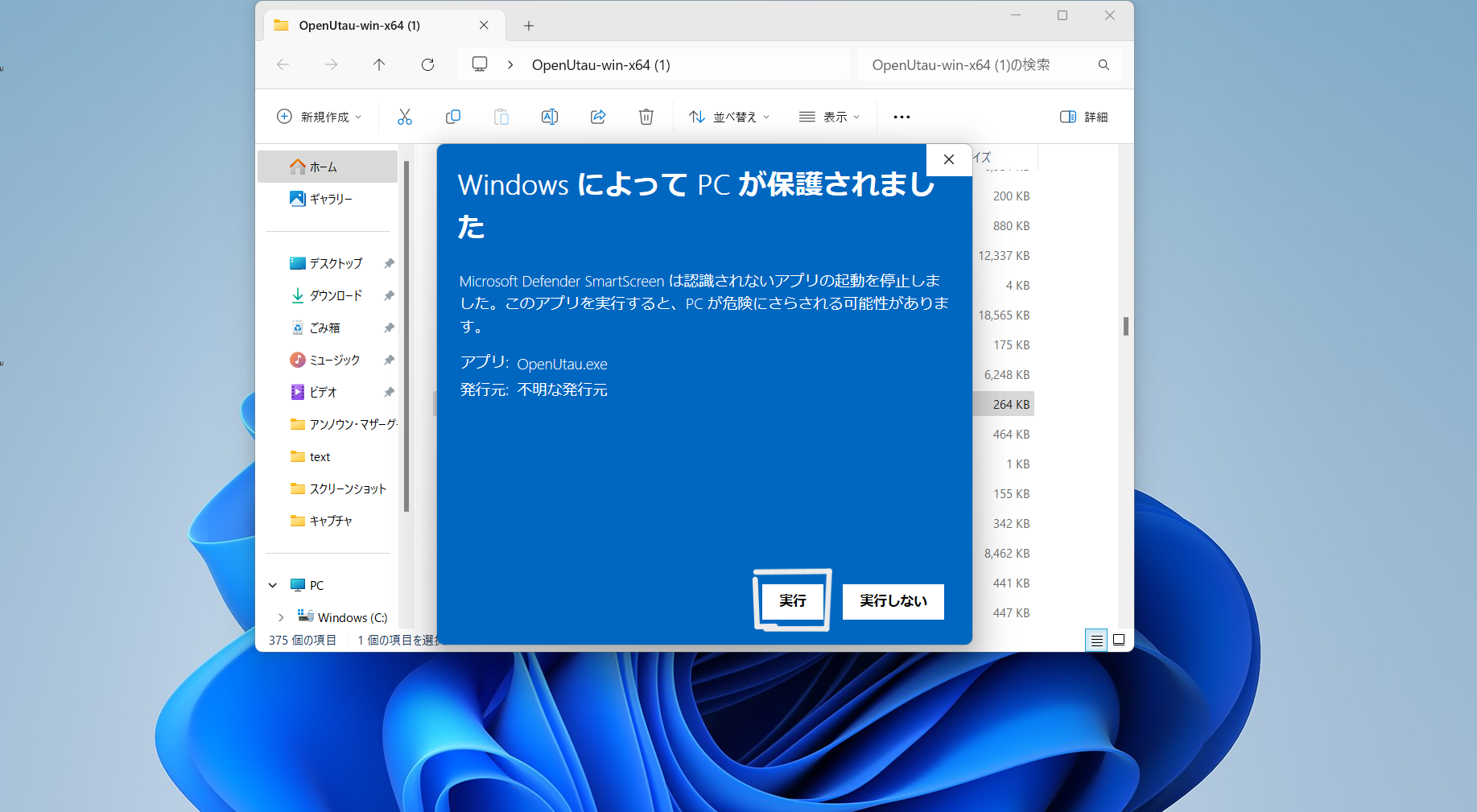Image resolution: width=1477 pixels, height=812 pixels.
Task: Click the 実行 (Run) button
Action: click(x=792, y=600)
